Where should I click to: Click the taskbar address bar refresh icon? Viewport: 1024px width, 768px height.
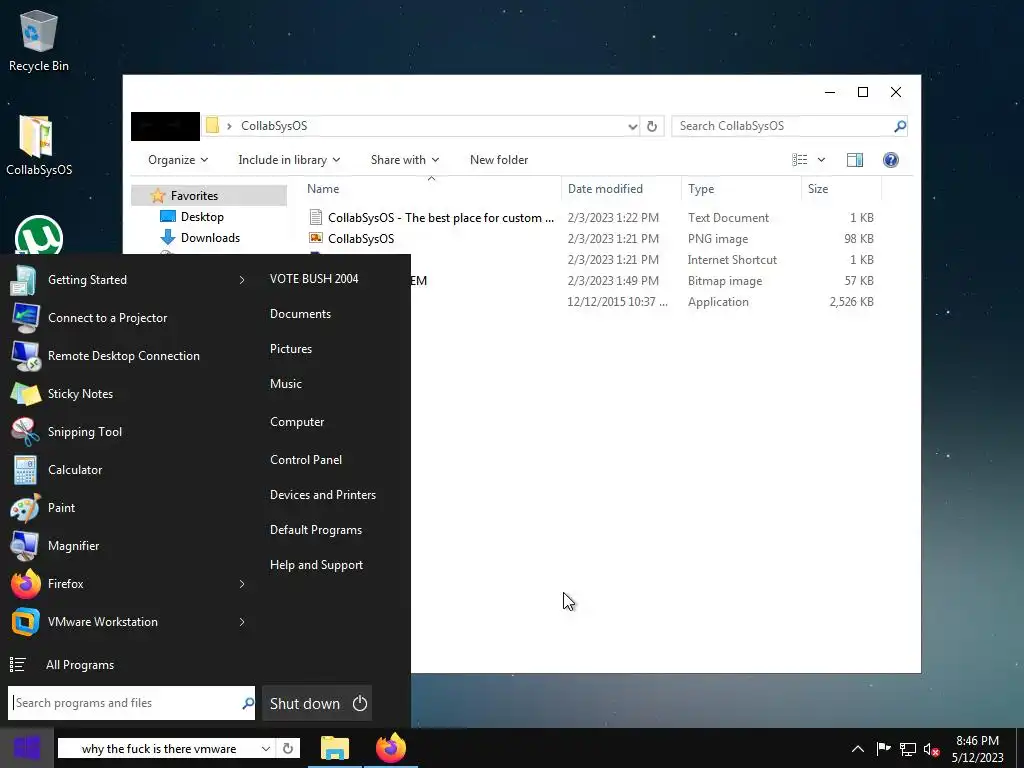pyautogui.click(x=287, y=748)
